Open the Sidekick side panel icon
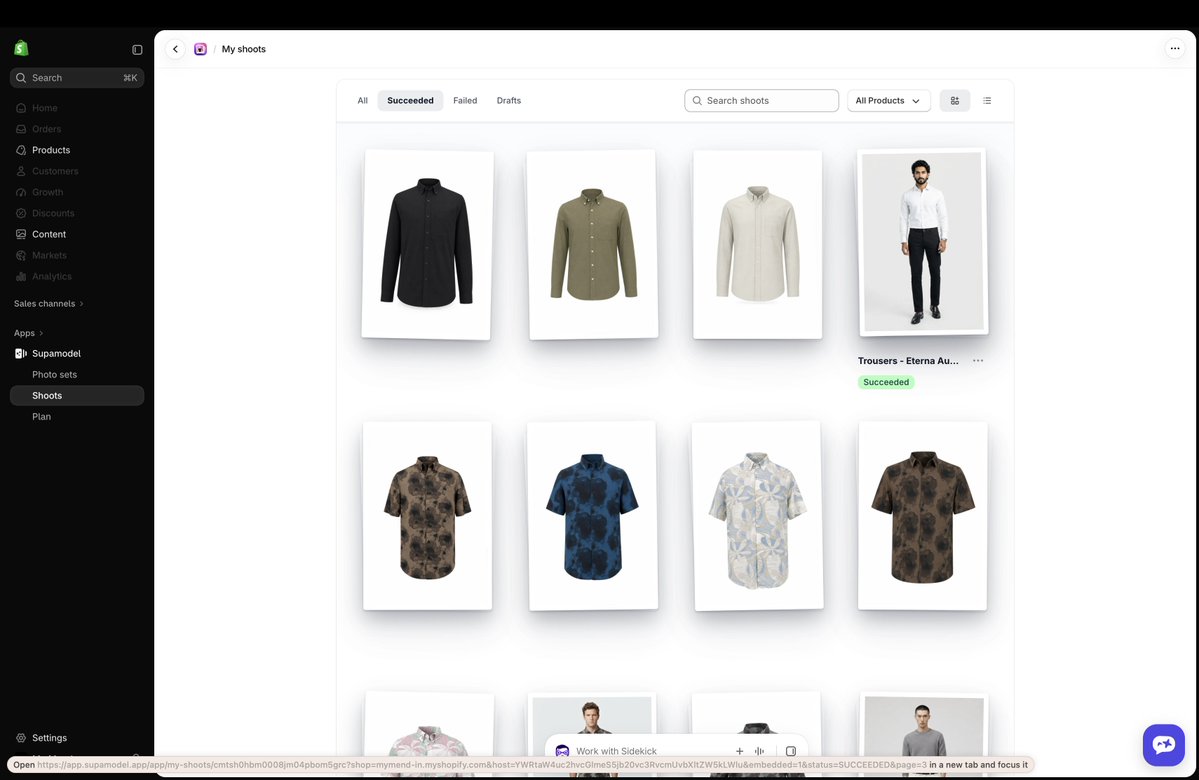This screenshot has width=1199, height=780. click(x=791, y=751)
